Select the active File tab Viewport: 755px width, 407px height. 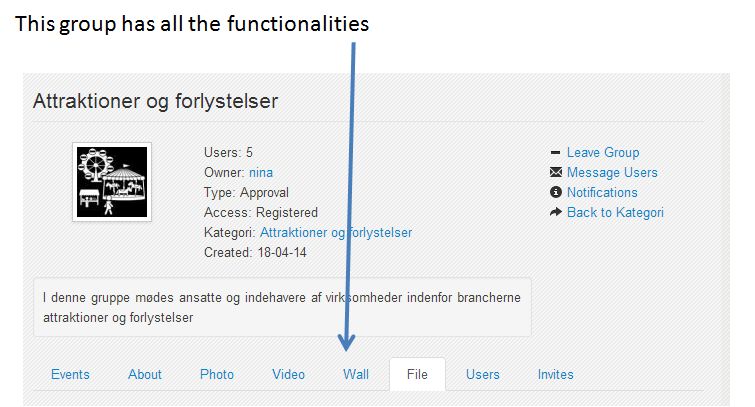click(x=417, y=374)
